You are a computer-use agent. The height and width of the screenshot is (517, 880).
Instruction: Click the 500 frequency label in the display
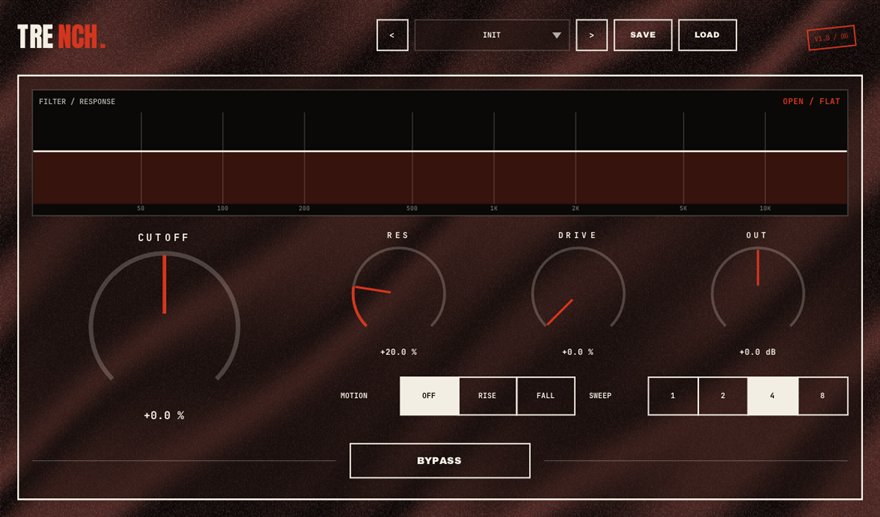coord(412,208)
